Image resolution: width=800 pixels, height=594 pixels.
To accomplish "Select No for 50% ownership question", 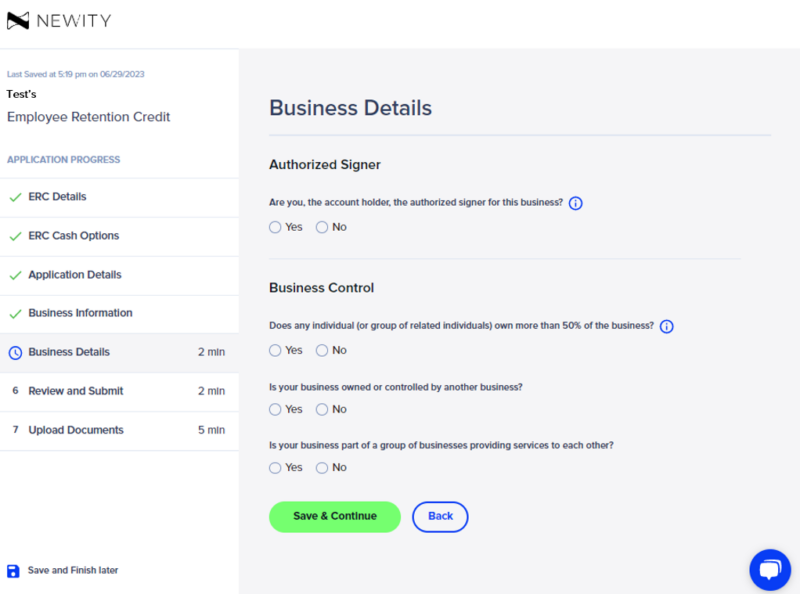I will click(x=322, y=350).
